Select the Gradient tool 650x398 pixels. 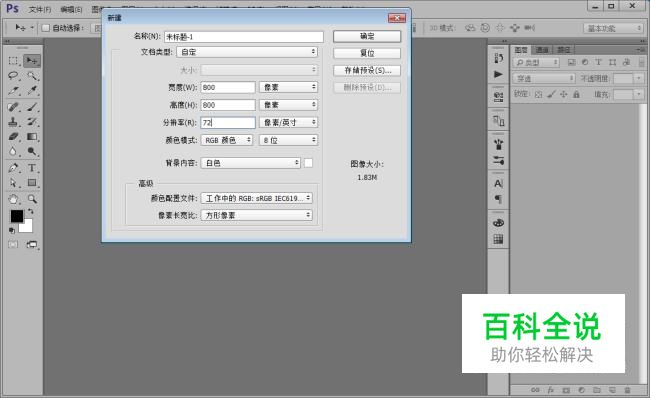32,136
